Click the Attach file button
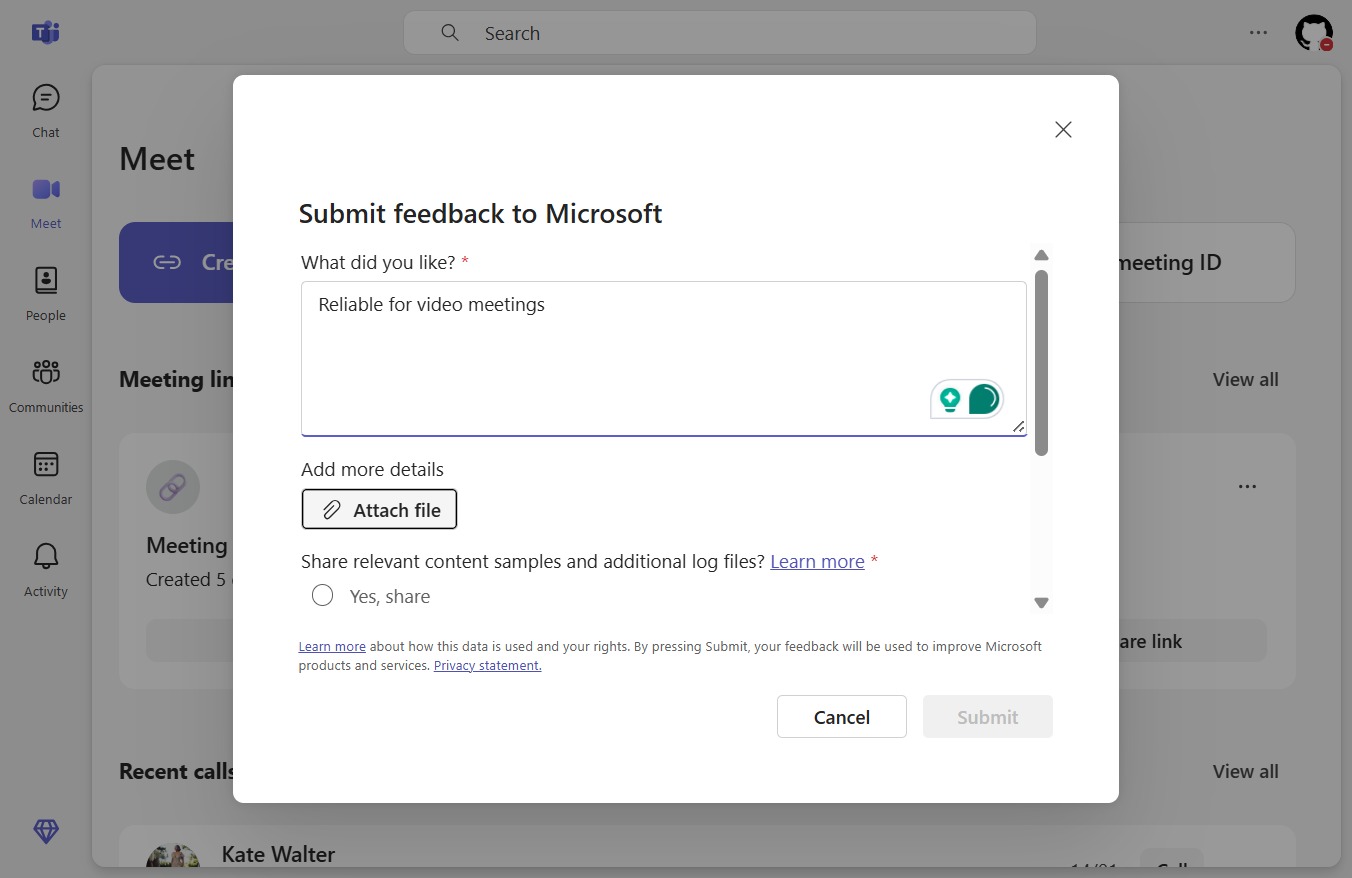Screen dimensions: 1352x878 click(x=379, y=509)
